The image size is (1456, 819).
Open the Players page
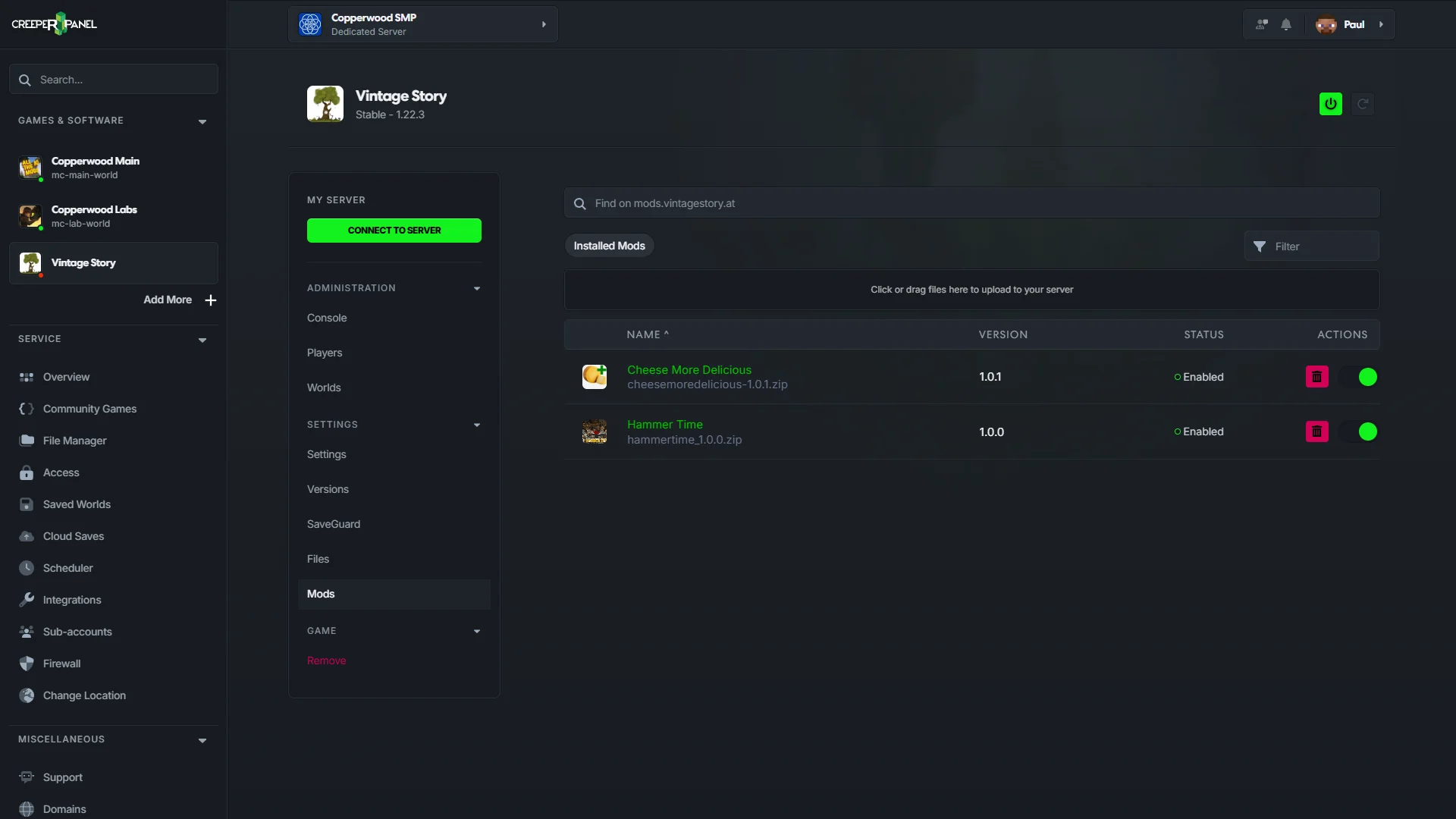tap(325, 353)
